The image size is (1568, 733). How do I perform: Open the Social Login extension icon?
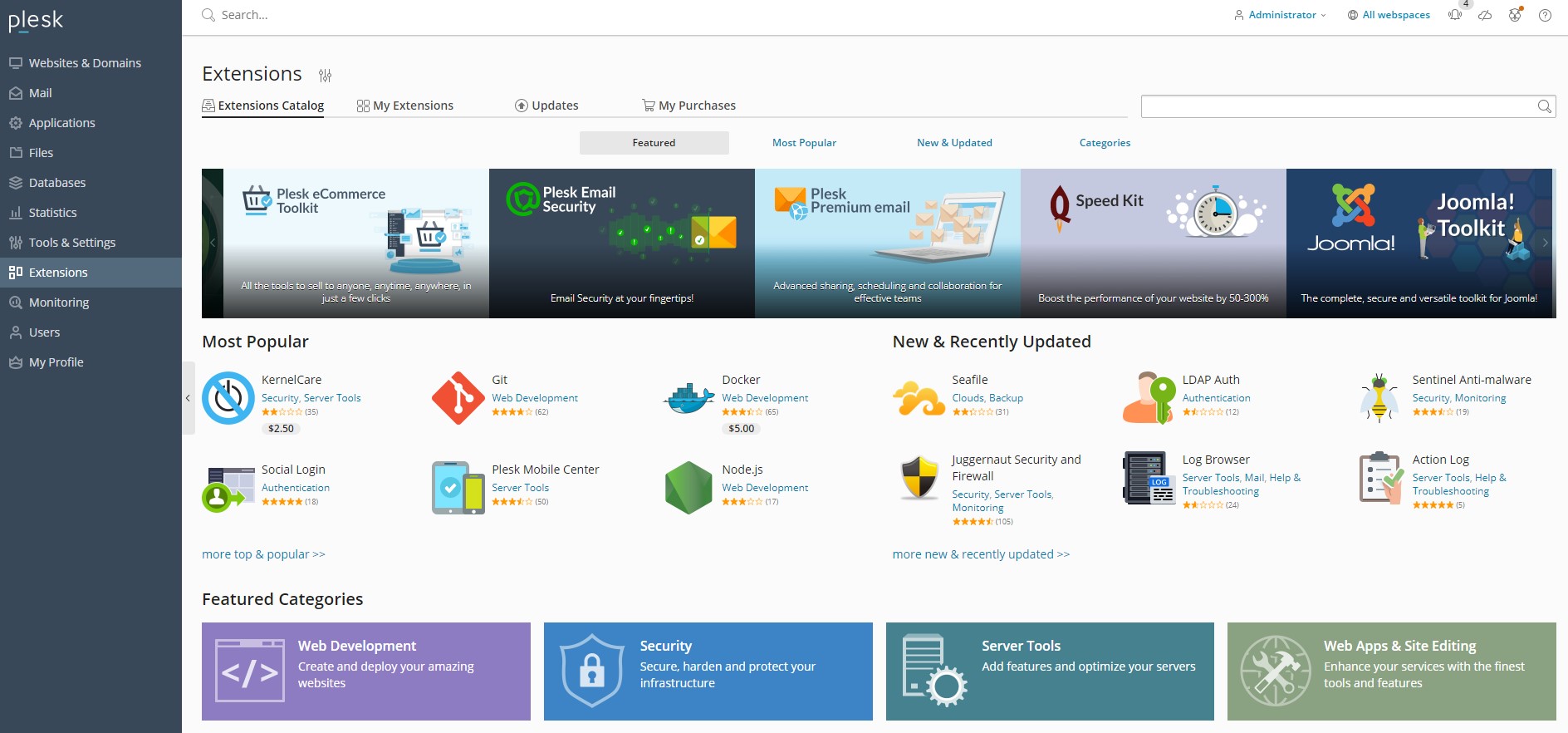(x=228, y=488)
